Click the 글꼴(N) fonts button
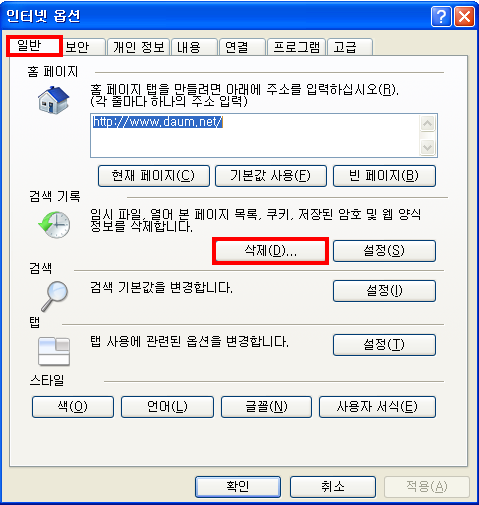Viewport: 479px width, 505px height. click(266, 407)
